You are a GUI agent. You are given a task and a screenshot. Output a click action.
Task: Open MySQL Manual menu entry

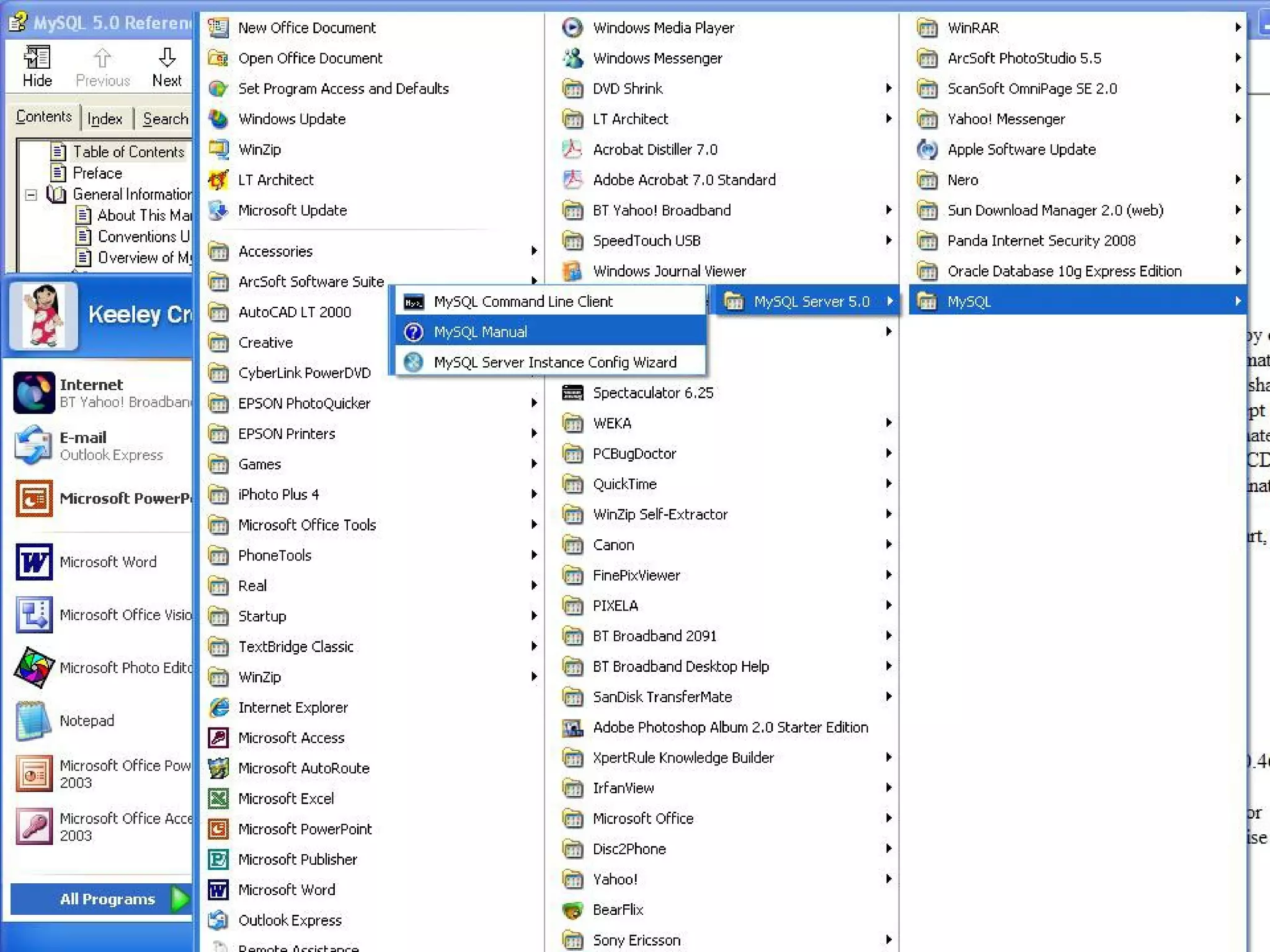pyautogui.click(x=480, y=332)
